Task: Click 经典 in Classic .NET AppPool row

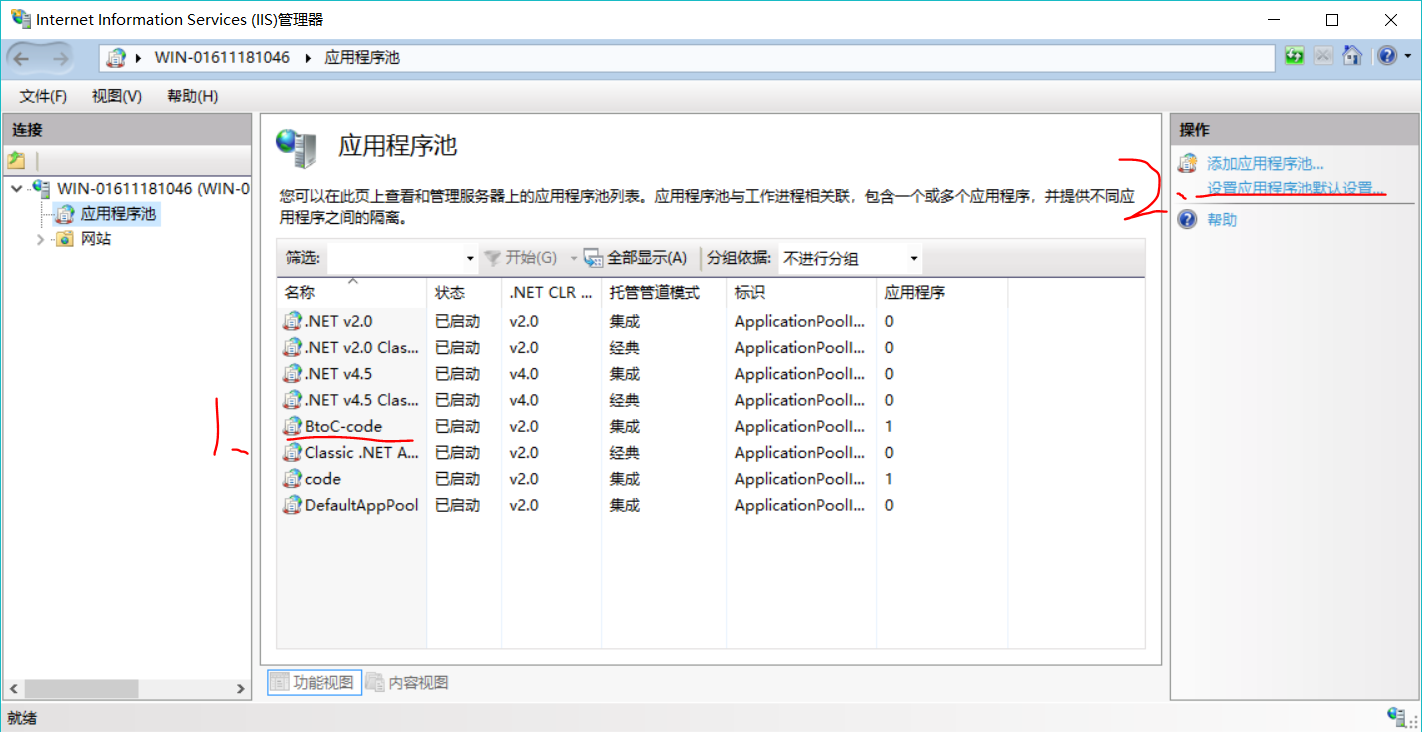Action: tap(625, 452)
